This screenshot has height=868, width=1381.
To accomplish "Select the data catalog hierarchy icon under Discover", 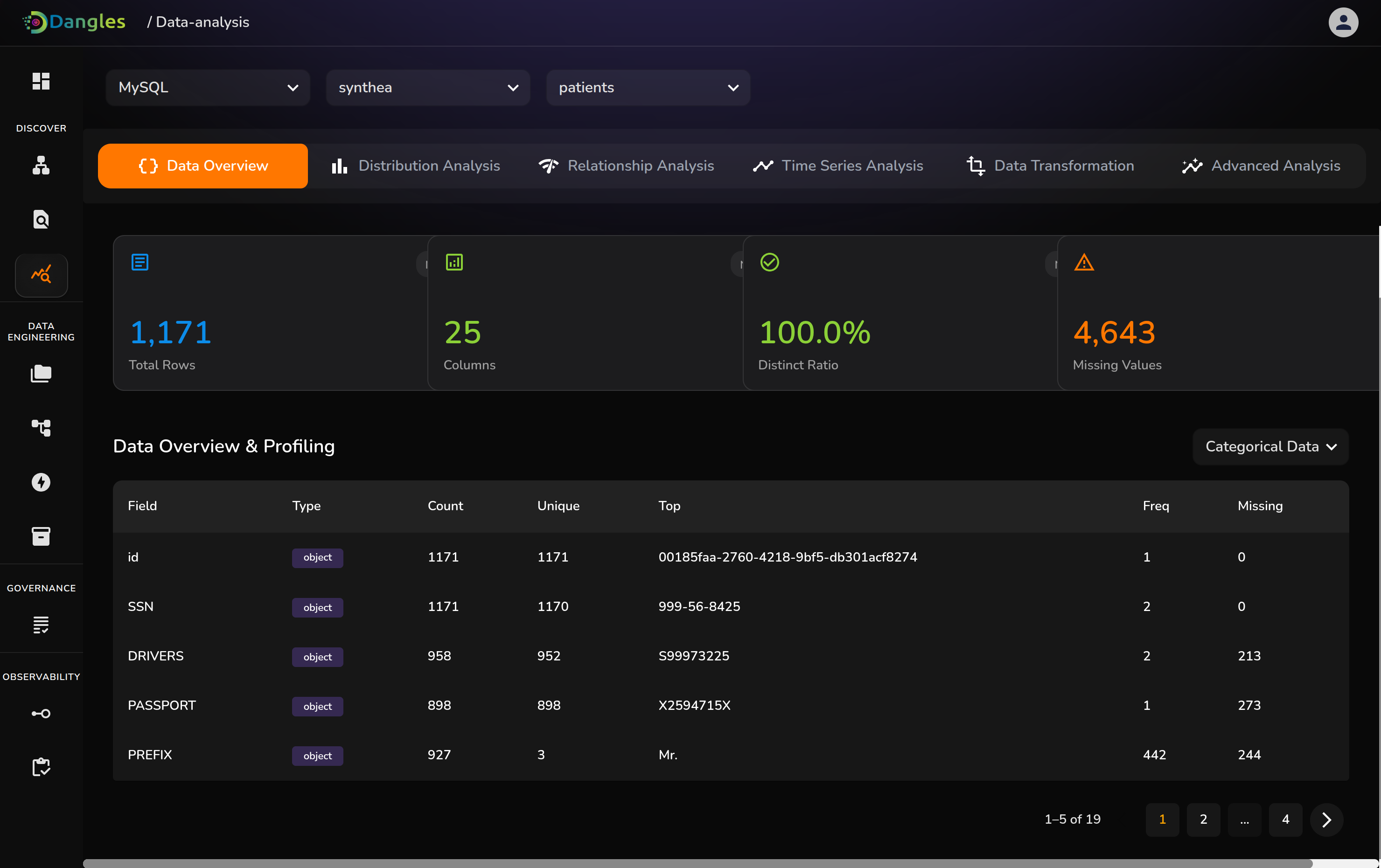I will pyautogui.click(x=41, y=166).
